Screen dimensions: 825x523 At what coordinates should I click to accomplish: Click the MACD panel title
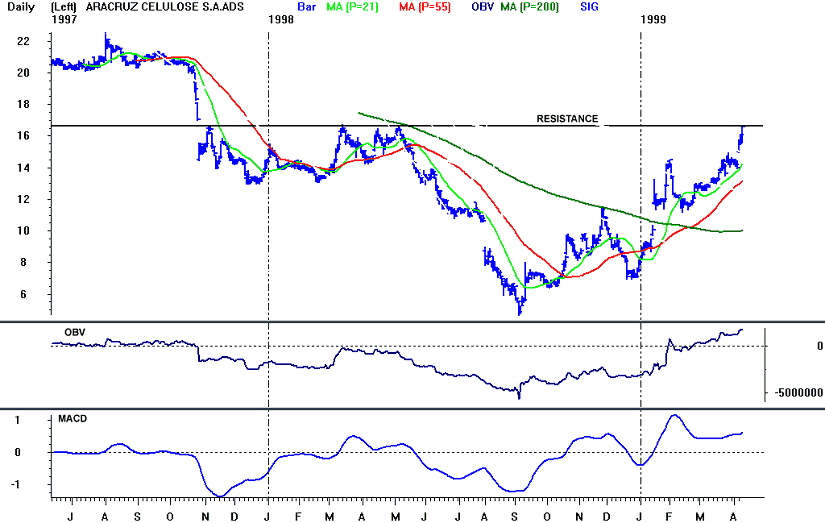(x=73, y=419)
